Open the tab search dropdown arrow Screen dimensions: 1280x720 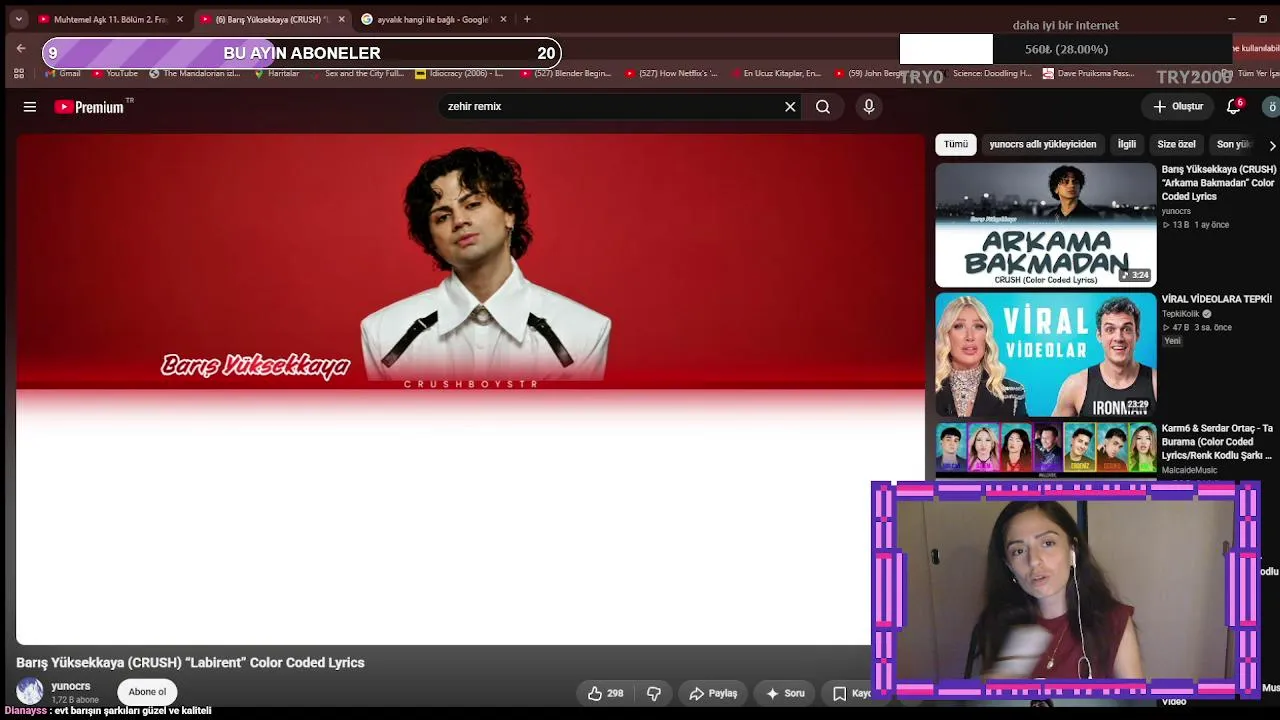(x=18, y=19)
